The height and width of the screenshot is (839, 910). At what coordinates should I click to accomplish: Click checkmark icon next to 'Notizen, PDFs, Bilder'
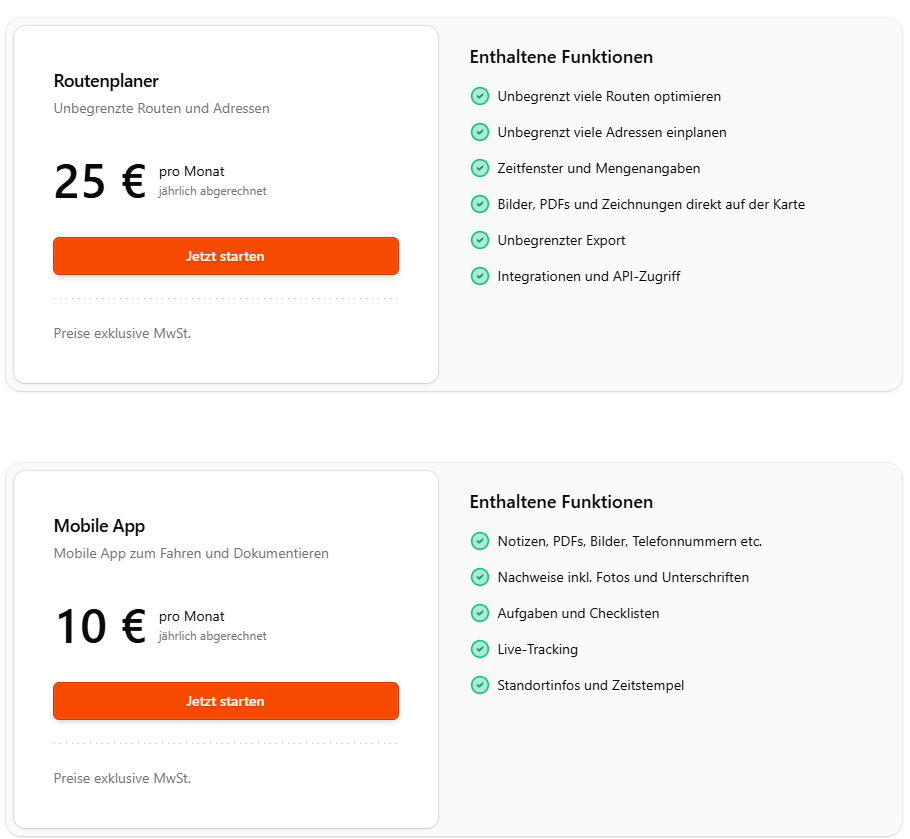click(x=480, y=541)
